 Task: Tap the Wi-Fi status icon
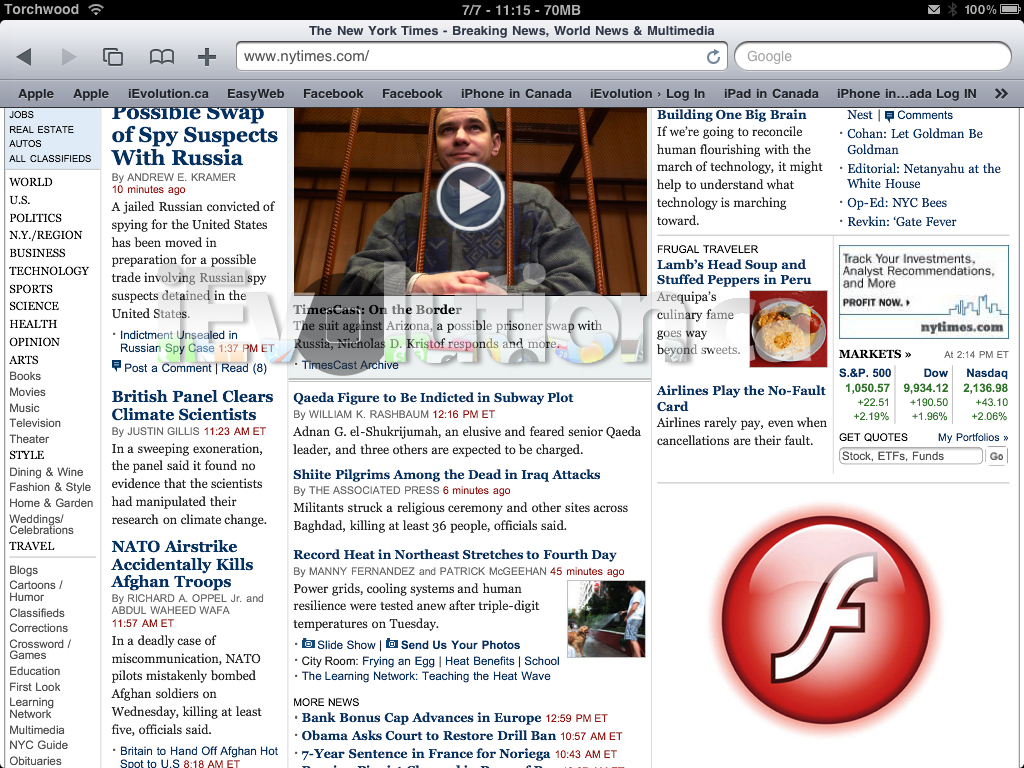(x=96, y=9)
